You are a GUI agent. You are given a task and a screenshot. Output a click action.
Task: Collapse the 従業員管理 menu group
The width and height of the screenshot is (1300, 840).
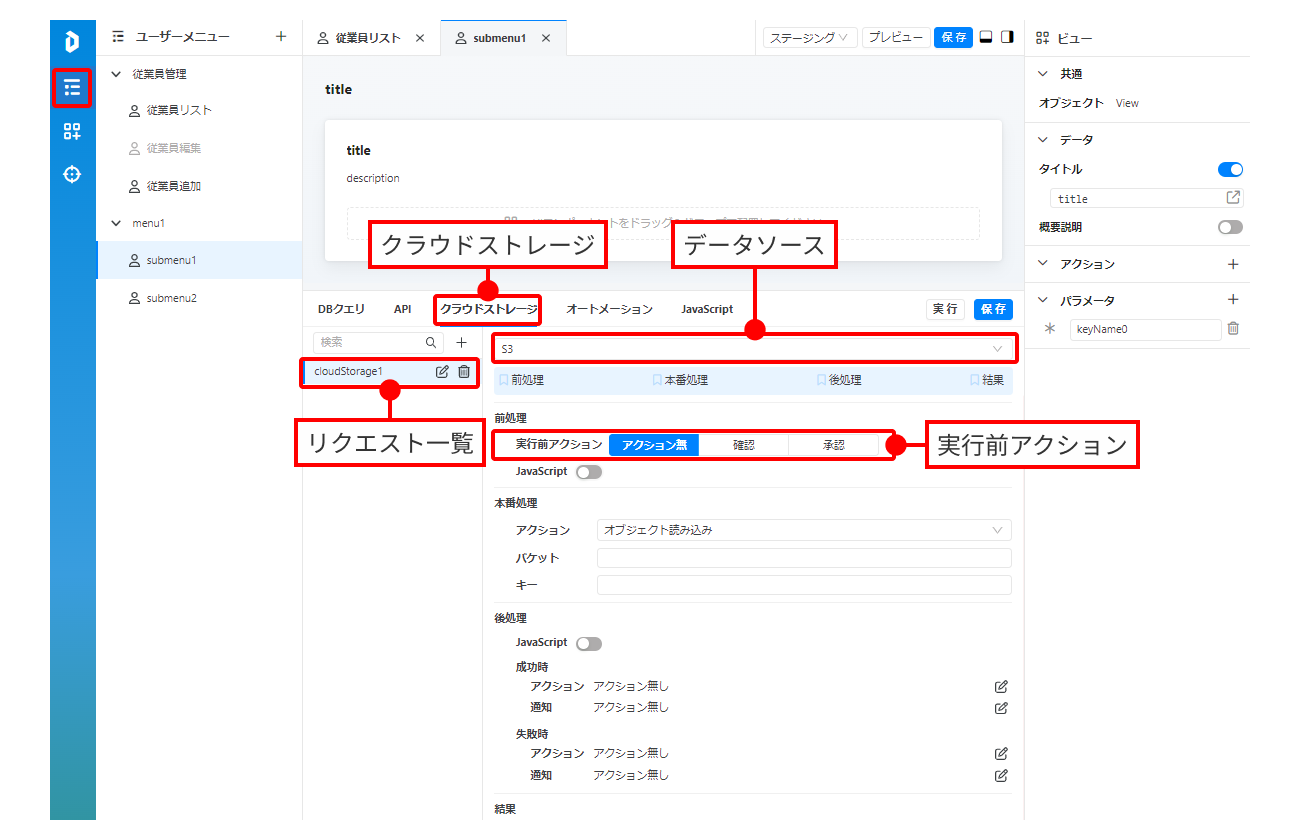point(115,74)
